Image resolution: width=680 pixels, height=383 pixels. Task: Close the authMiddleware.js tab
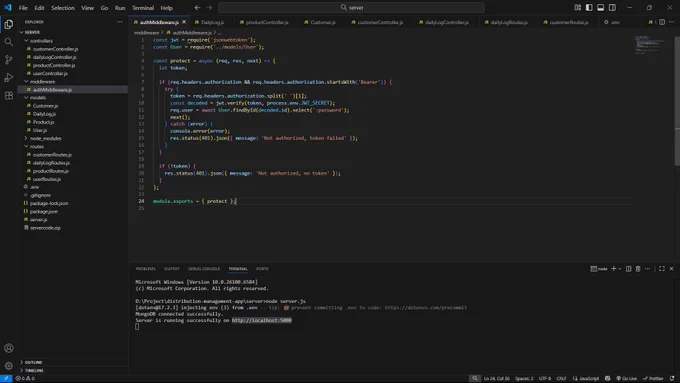coord(184,22)
